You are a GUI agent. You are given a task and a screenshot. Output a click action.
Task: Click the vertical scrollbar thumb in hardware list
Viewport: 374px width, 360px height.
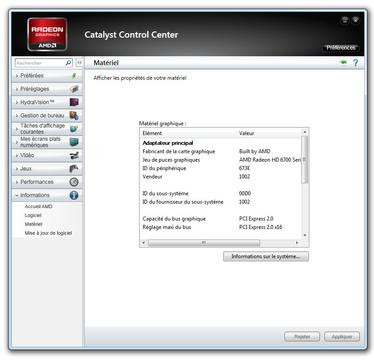(304, 159)
